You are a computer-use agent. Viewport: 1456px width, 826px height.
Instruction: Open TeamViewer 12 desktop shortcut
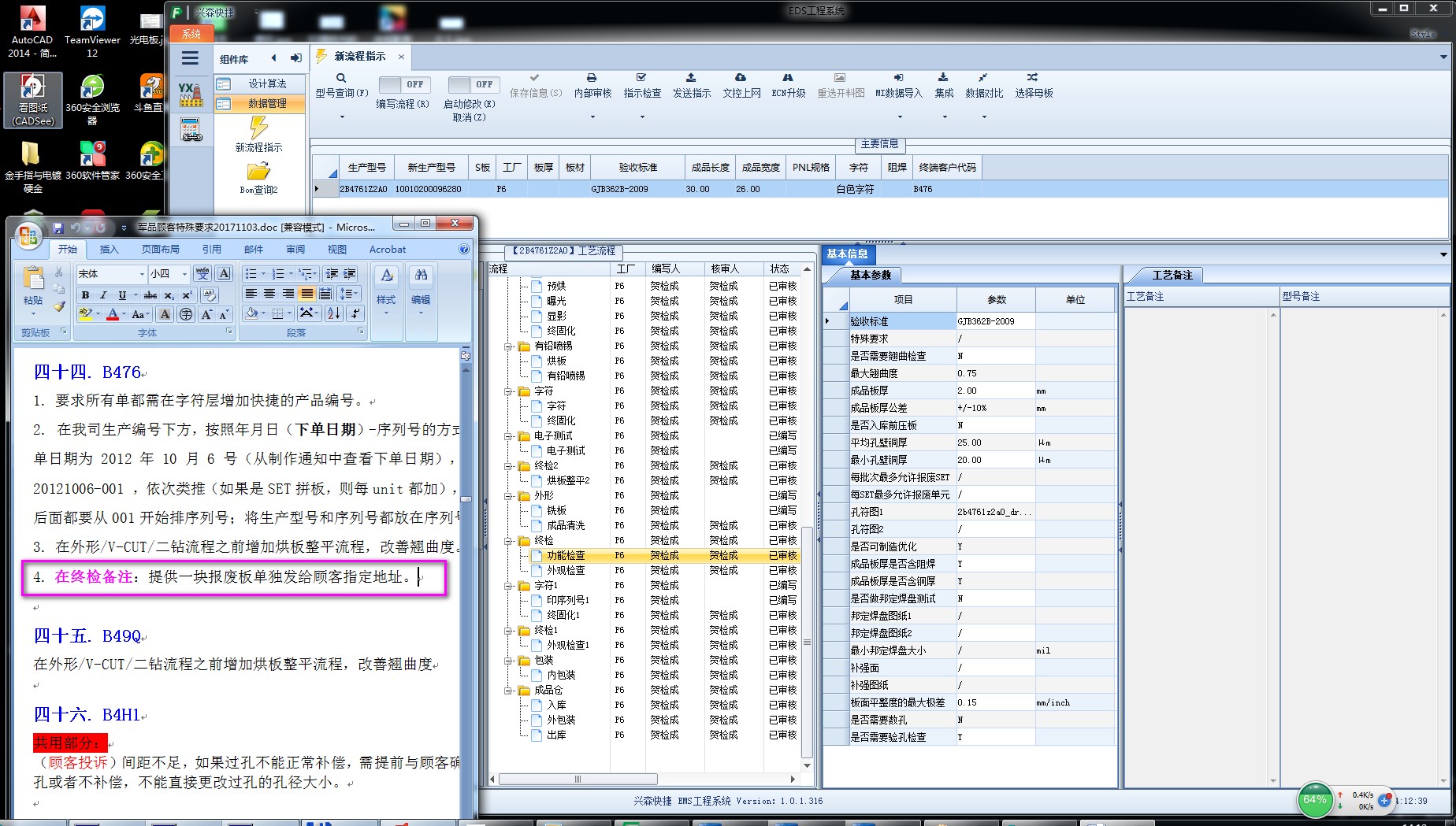tap(92, 31)
